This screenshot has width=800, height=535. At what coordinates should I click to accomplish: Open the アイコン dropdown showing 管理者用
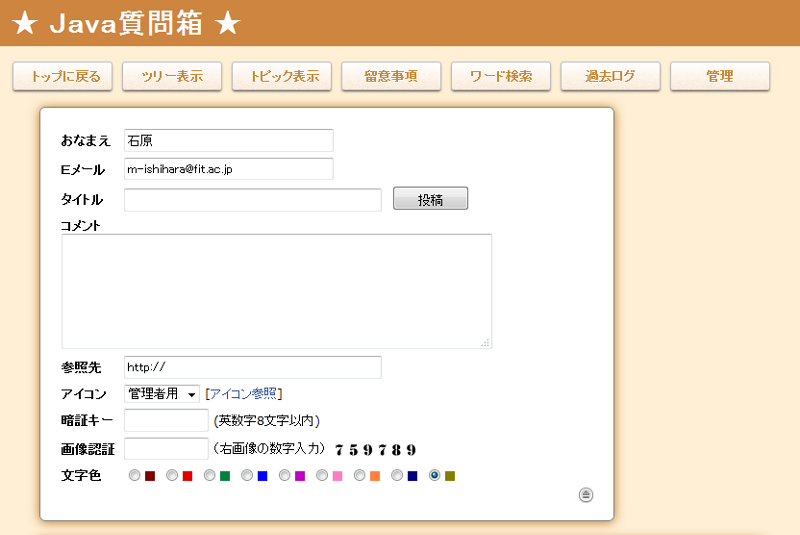(x=162, y=394)
